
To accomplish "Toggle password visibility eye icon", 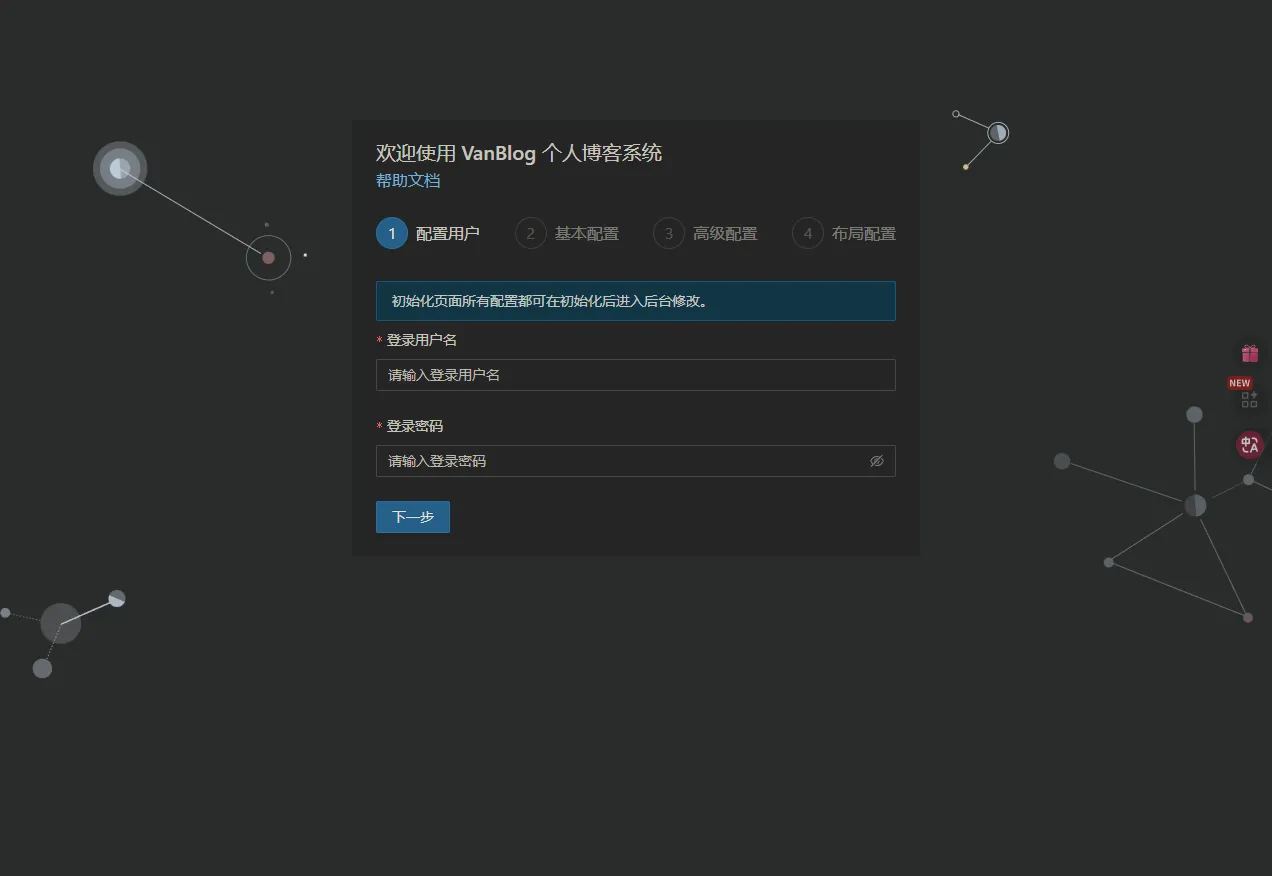I will pyautogui.click(x=877, y=461).
